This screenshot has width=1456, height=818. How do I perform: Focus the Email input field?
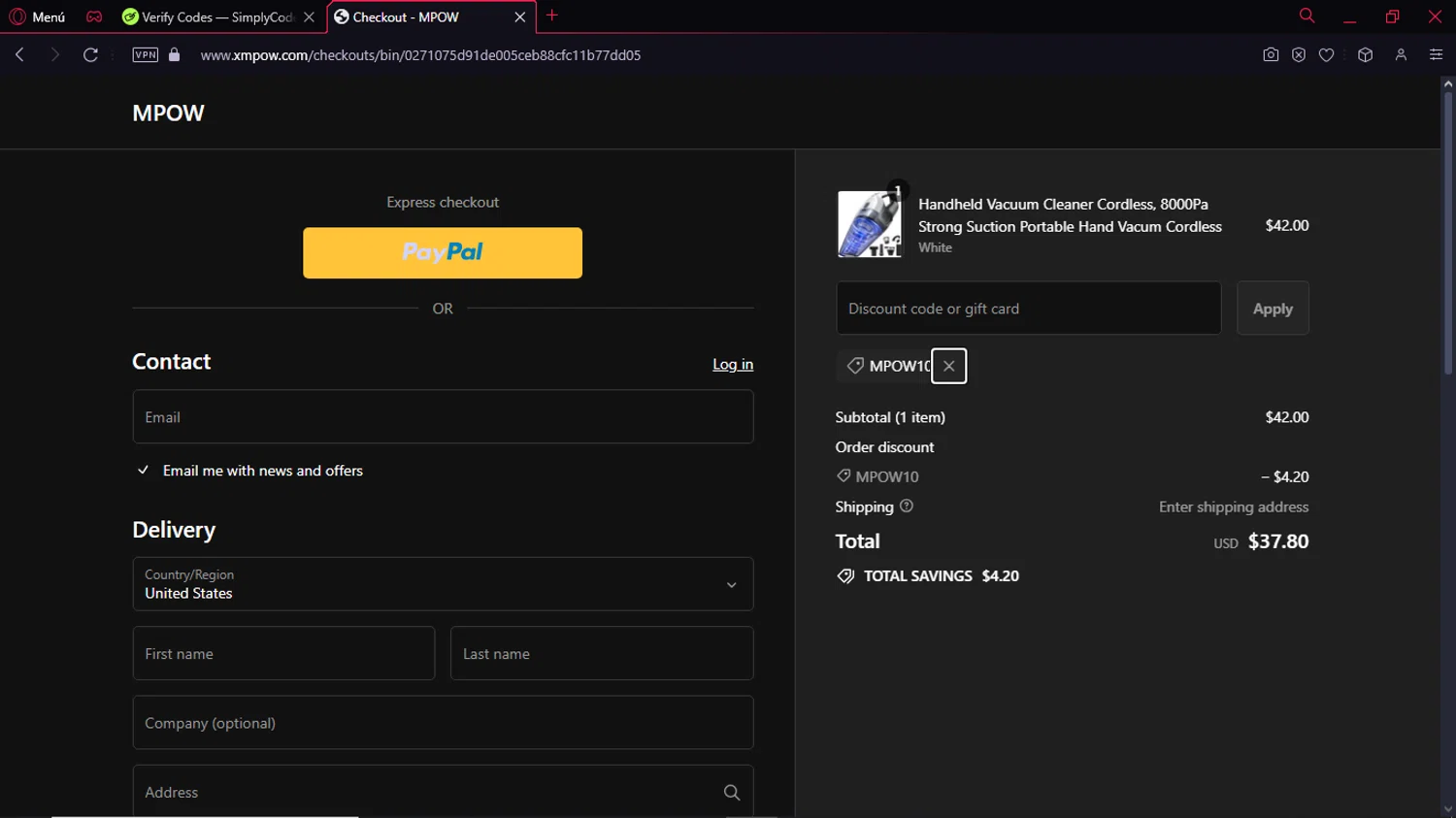pos(443,417)
